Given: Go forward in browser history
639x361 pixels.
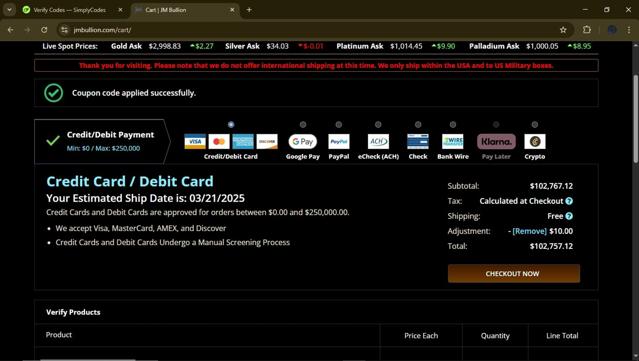Looking at the screenshot, I should point(27,30).
